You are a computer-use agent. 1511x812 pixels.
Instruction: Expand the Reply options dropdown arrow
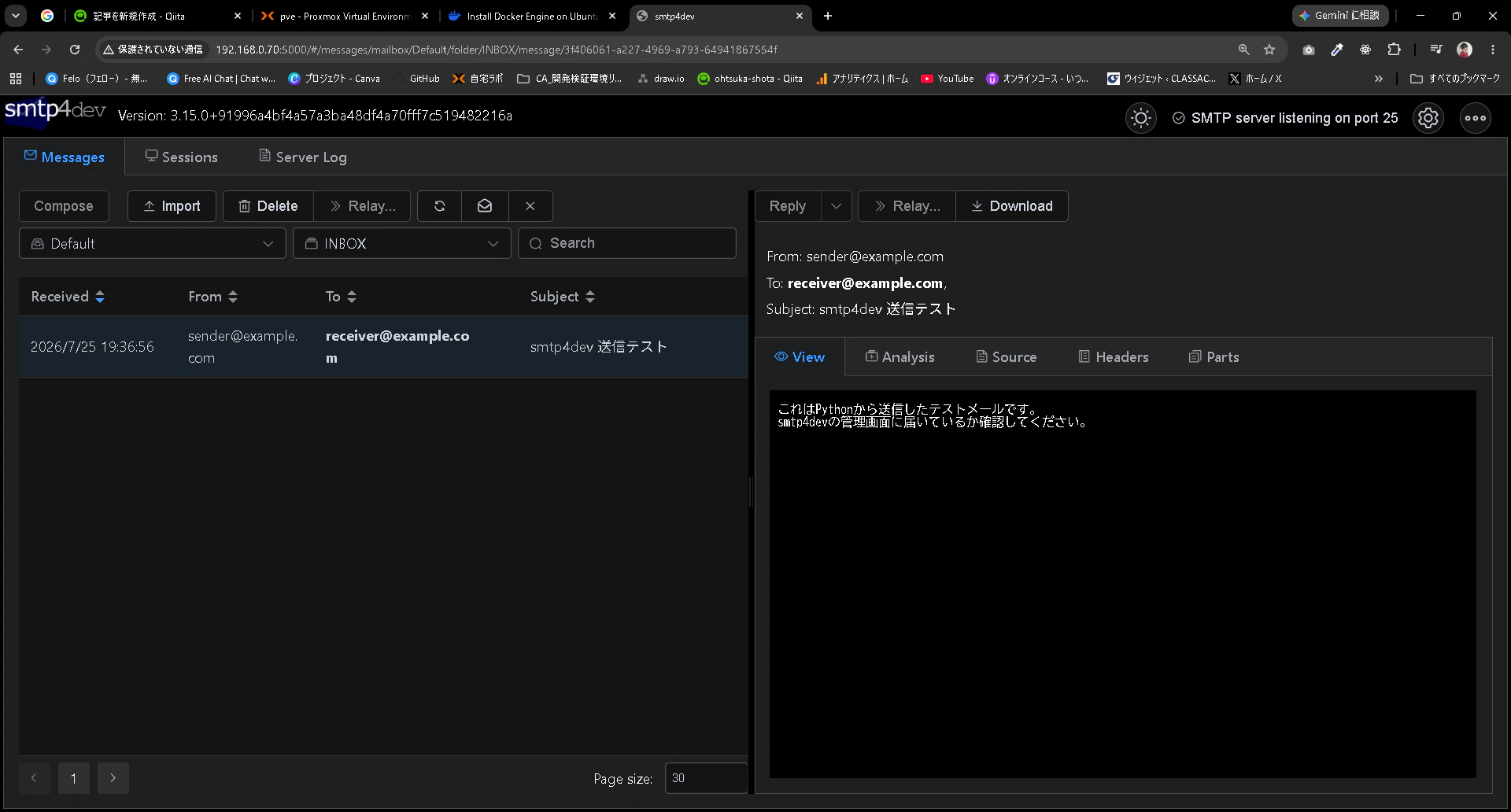coord(837,206)
